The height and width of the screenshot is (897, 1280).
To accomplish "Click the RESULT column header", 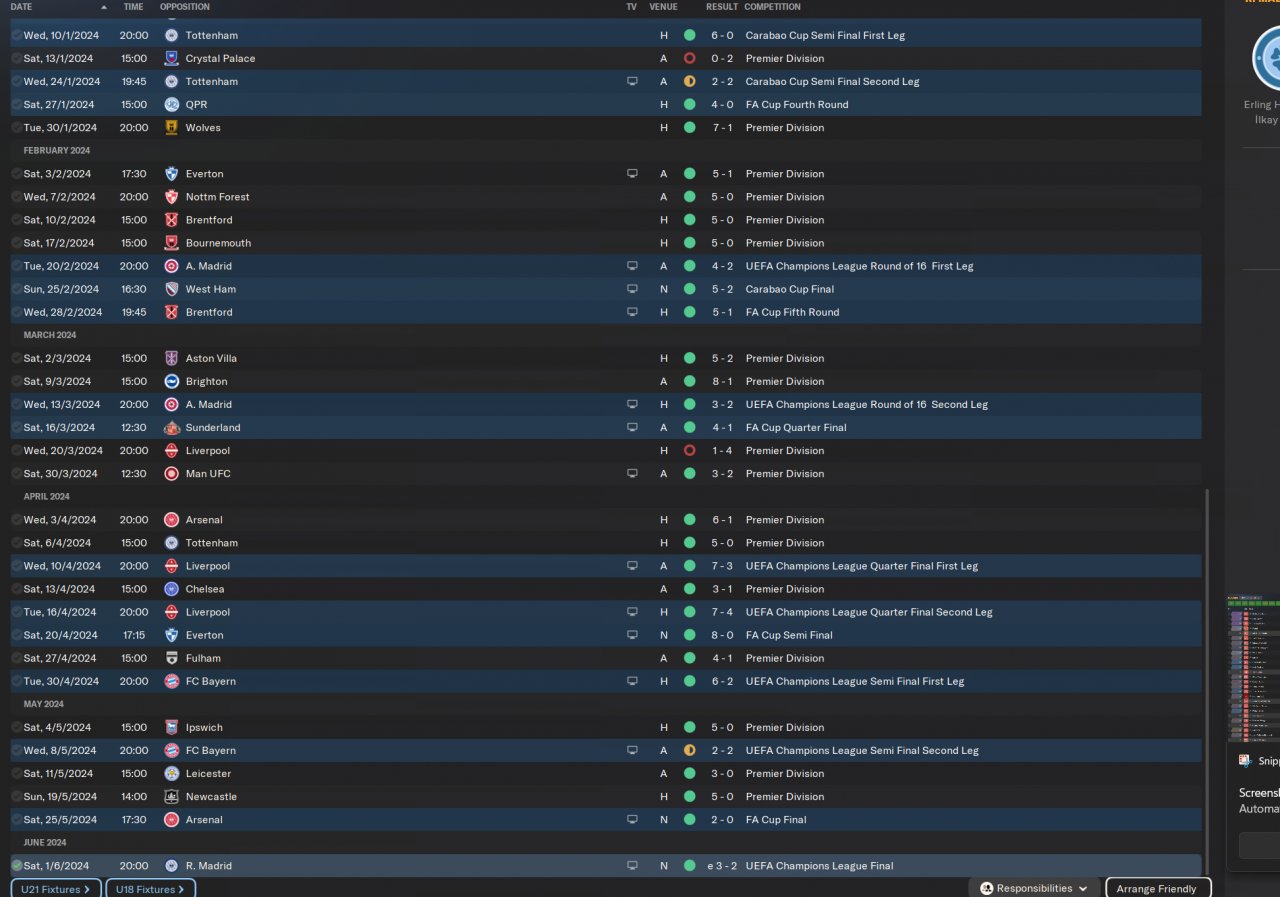I will click(722, 7).
